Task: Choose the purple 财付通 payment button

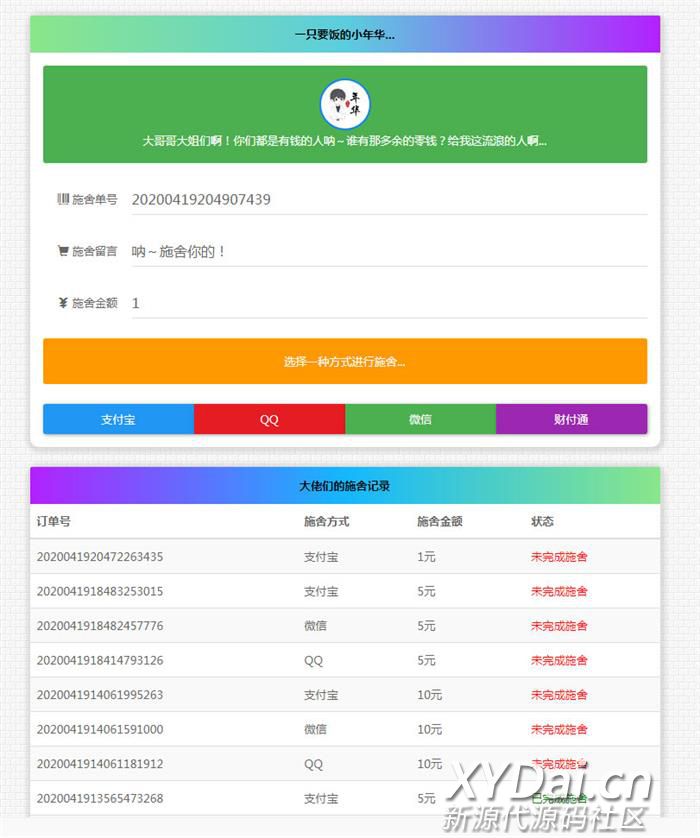Action: click(572, 419)
